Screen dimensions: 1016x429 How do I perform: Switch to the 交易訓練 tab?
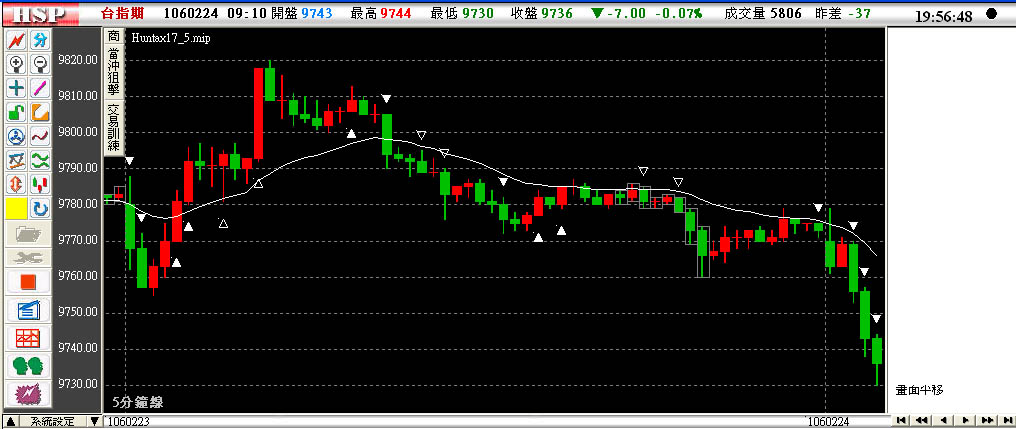tap(113, 127)
